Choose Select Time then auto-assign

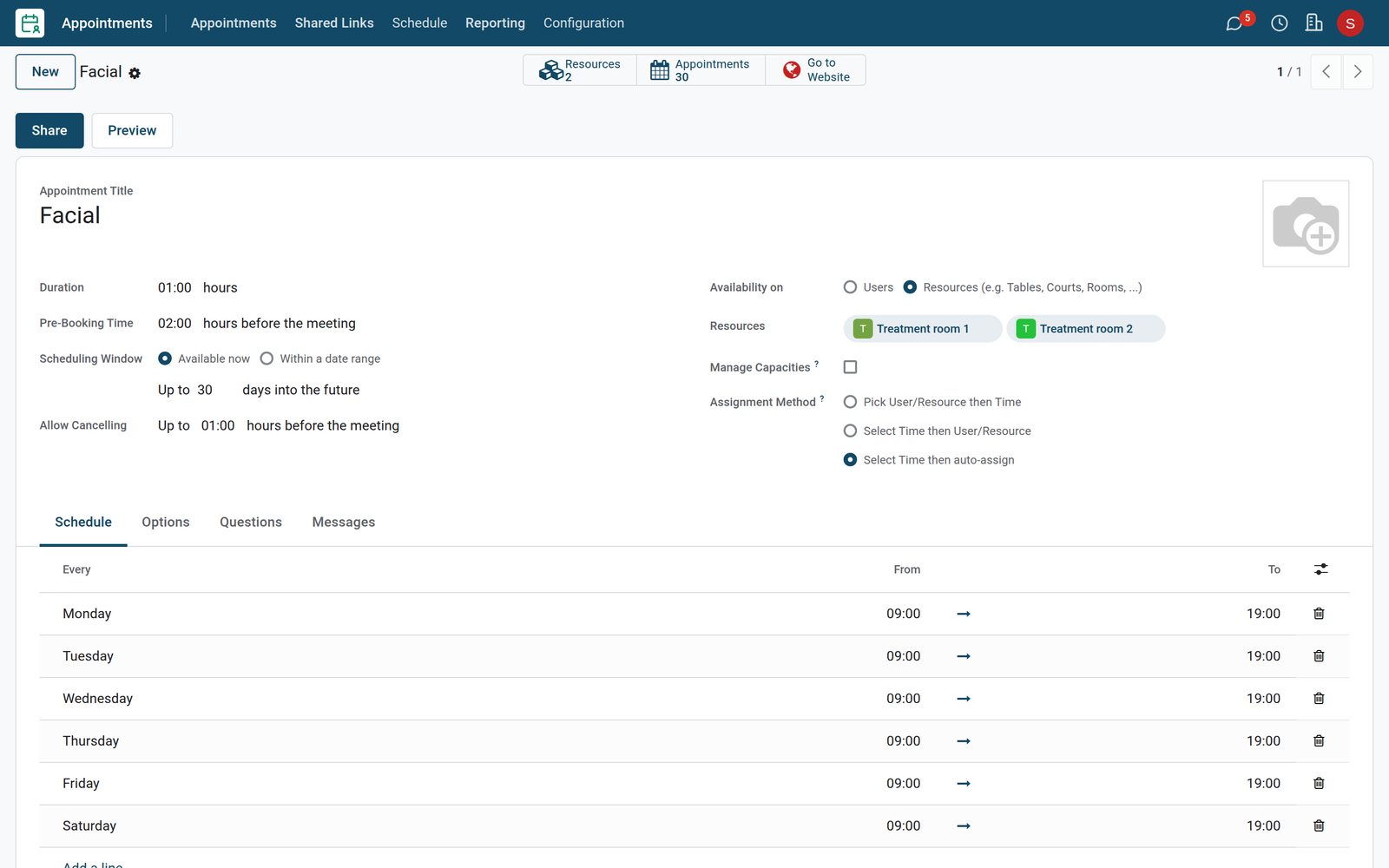click(x=850, y=460)
